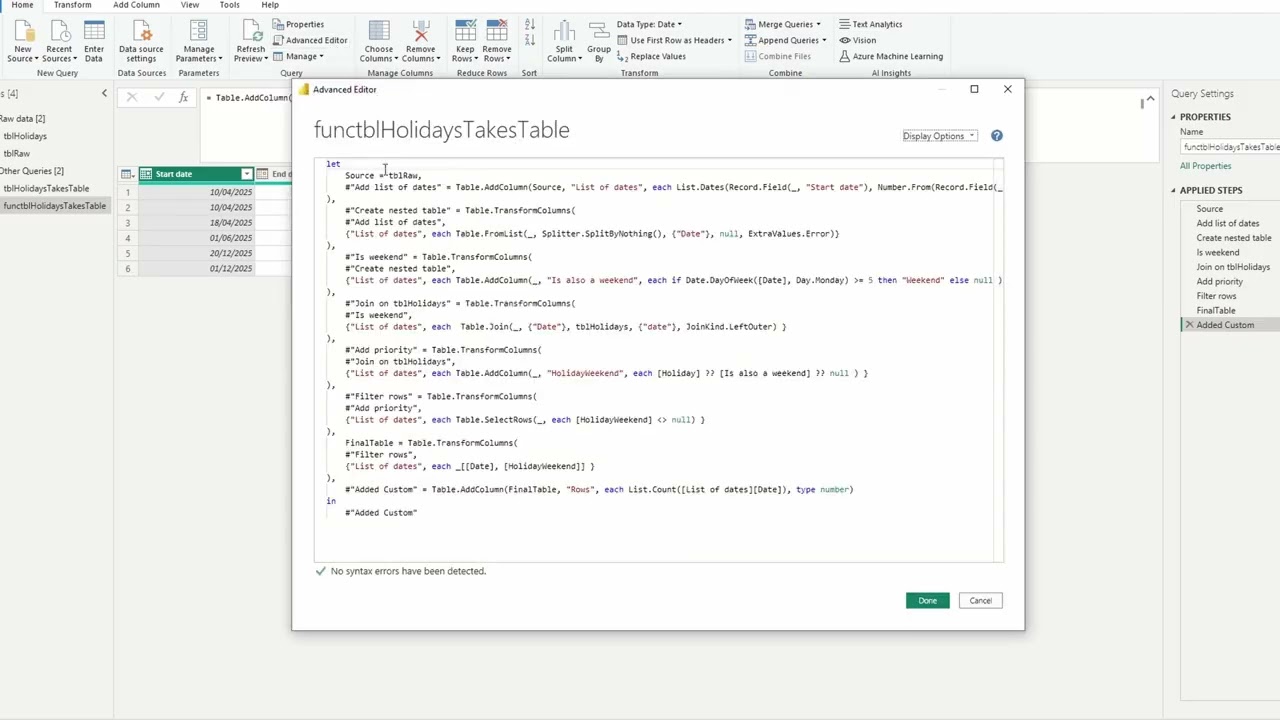The height and width of the screenshot is (720, 1280).
Task: Collapse the Queries pane
Action: (104, 94)
